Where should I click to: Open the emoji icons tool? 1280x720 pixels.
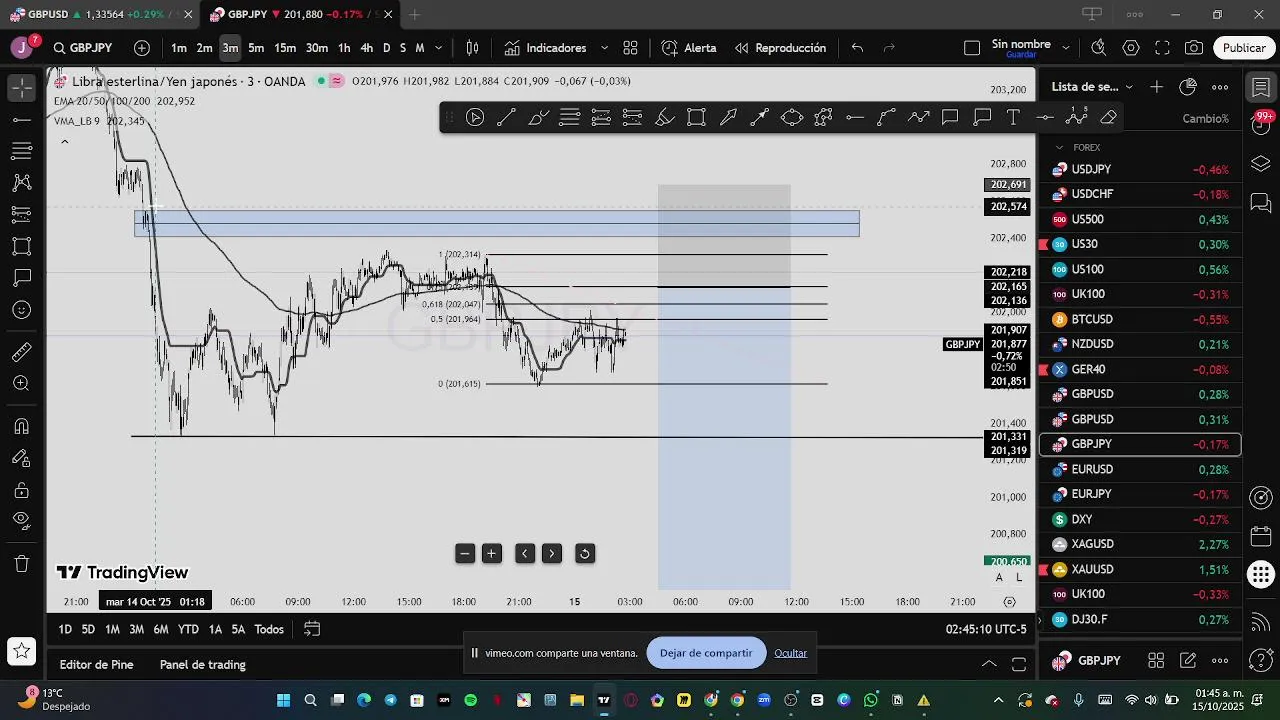pyautogui.click(x=21, y=310)
